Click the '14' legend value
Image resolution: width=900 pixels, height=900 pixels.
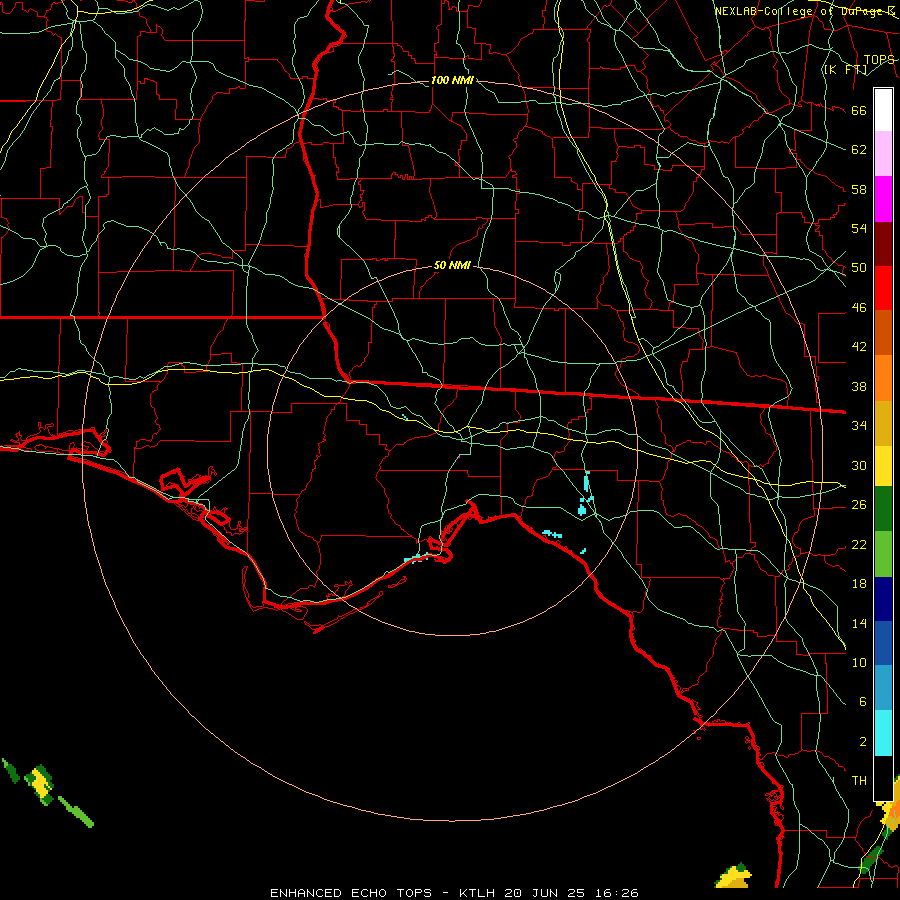859,623
